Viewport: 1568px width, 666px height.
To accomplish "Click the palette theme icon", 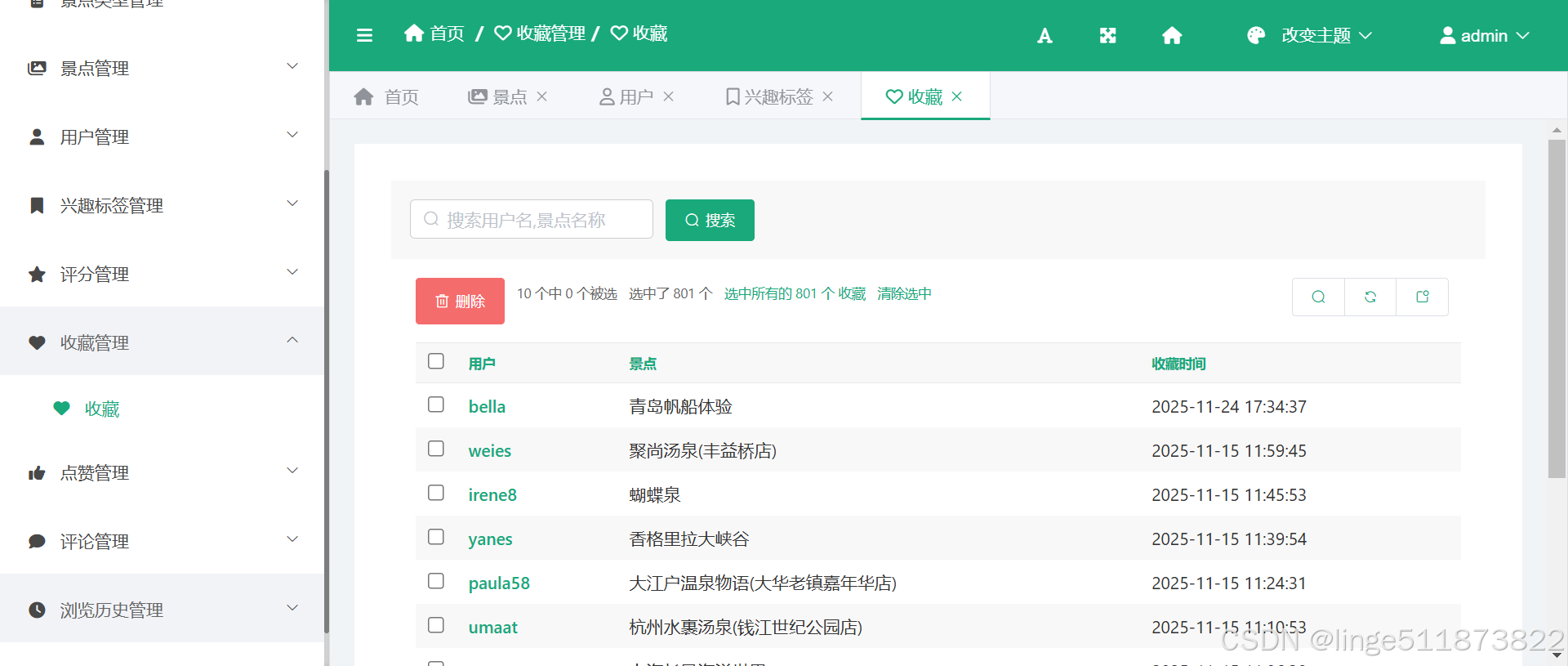I will pyautogui.click(x=1256, y=35).
